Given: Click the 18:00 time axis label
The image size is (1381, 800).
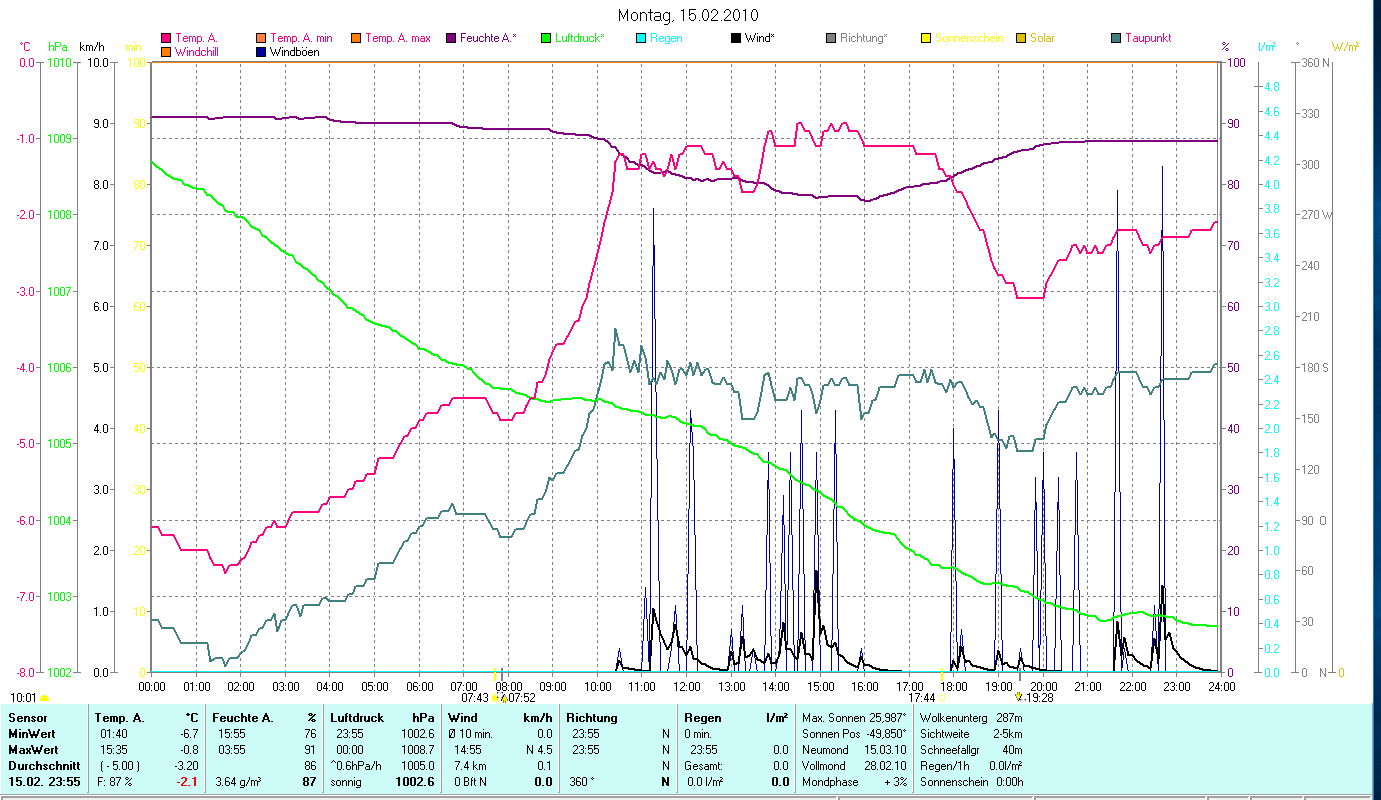Looking at the screenshot, I should (954, 686).
